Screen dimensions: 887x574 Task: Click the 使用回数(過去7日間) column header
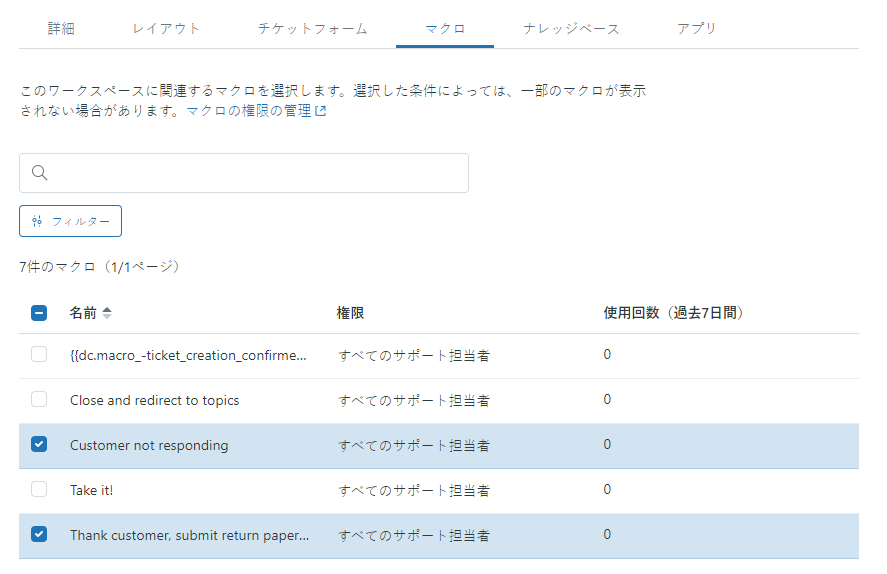[x=673, y=313]
